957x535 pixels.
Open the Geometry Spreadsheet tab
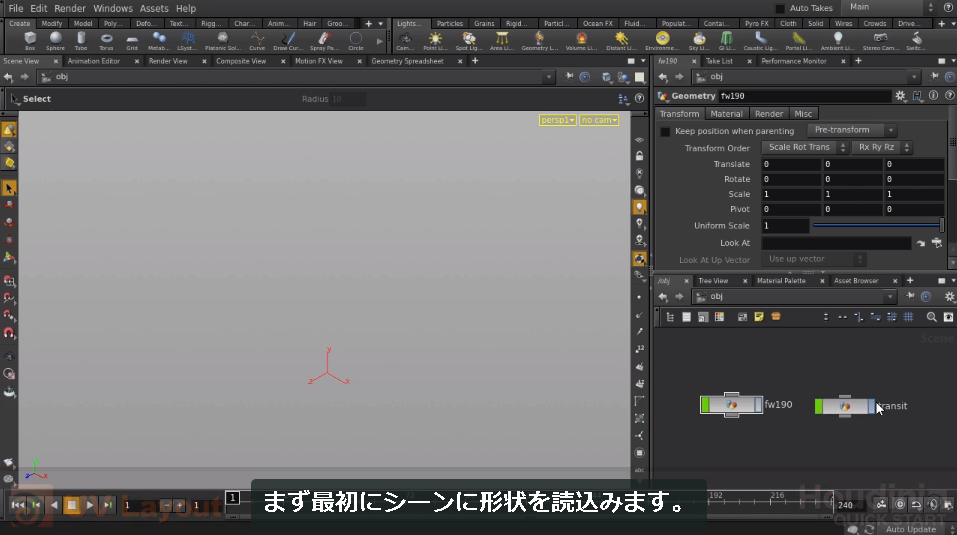(x=407, y=61)
